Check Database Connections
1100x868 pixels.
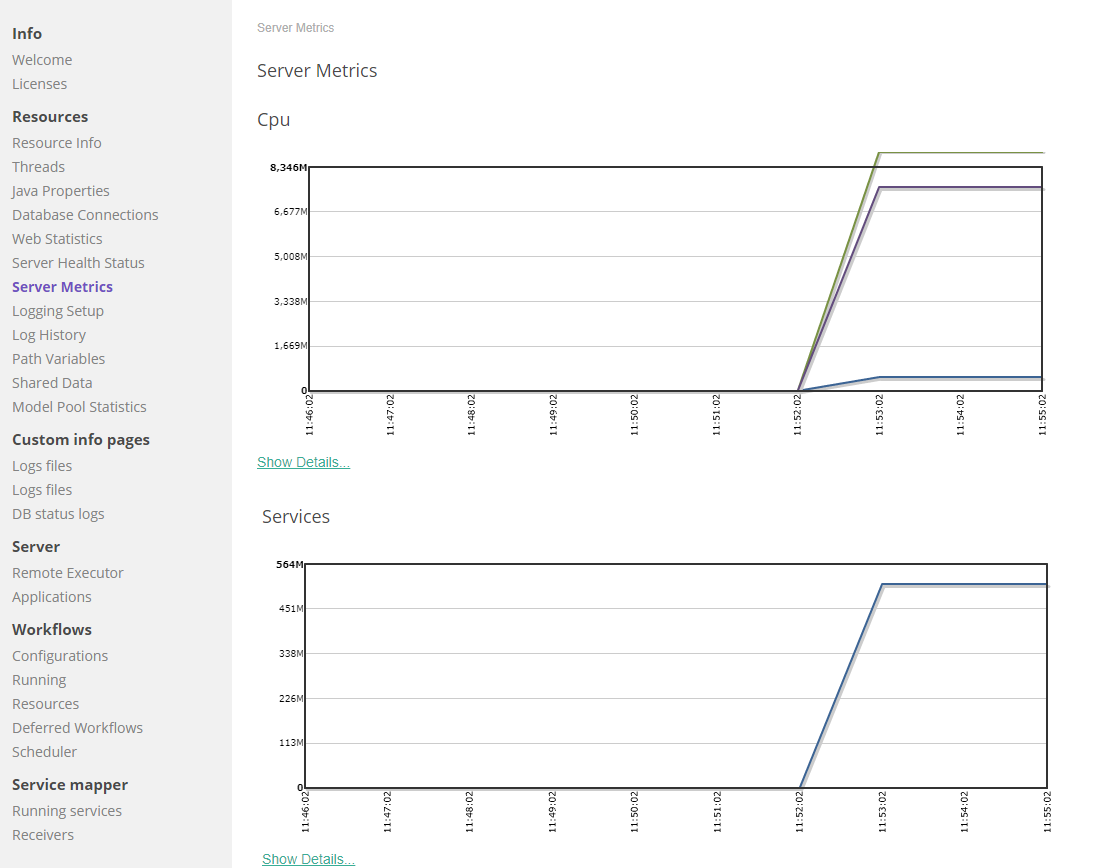pyautogui.click(x=85, y=214)
